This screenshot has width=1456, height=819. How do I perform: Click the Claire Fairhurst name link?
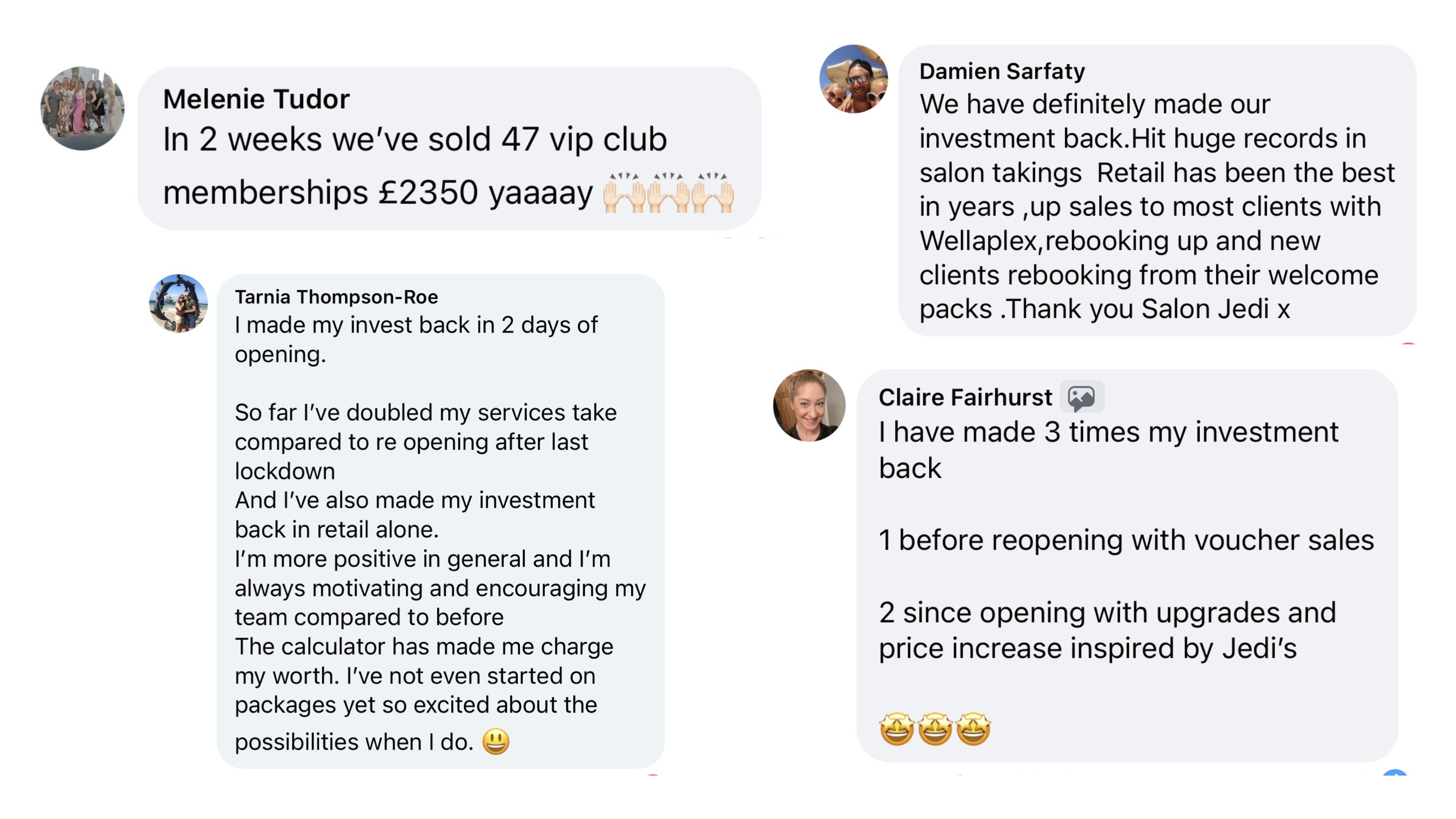(x=965, y=398)
